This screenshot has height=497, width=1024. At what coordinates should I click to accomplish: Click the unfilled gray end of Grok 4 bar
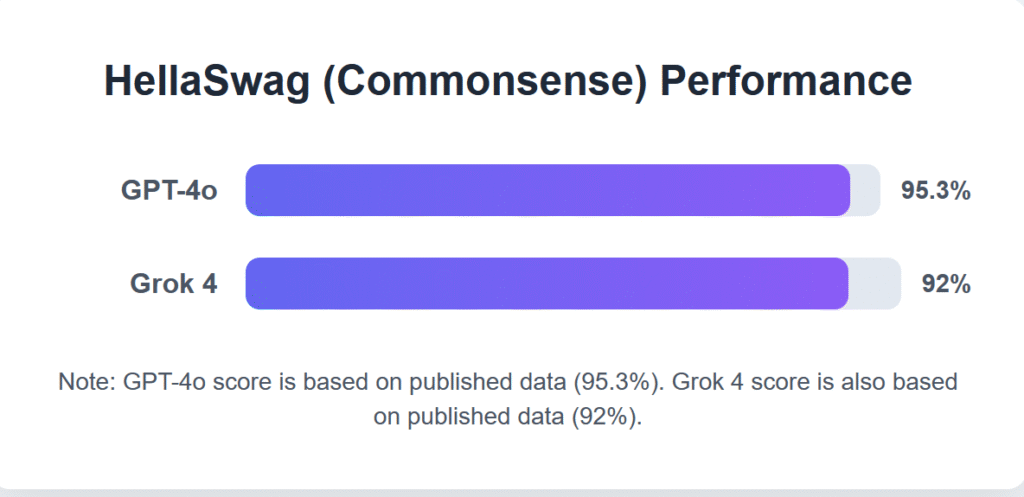point(875,283)
